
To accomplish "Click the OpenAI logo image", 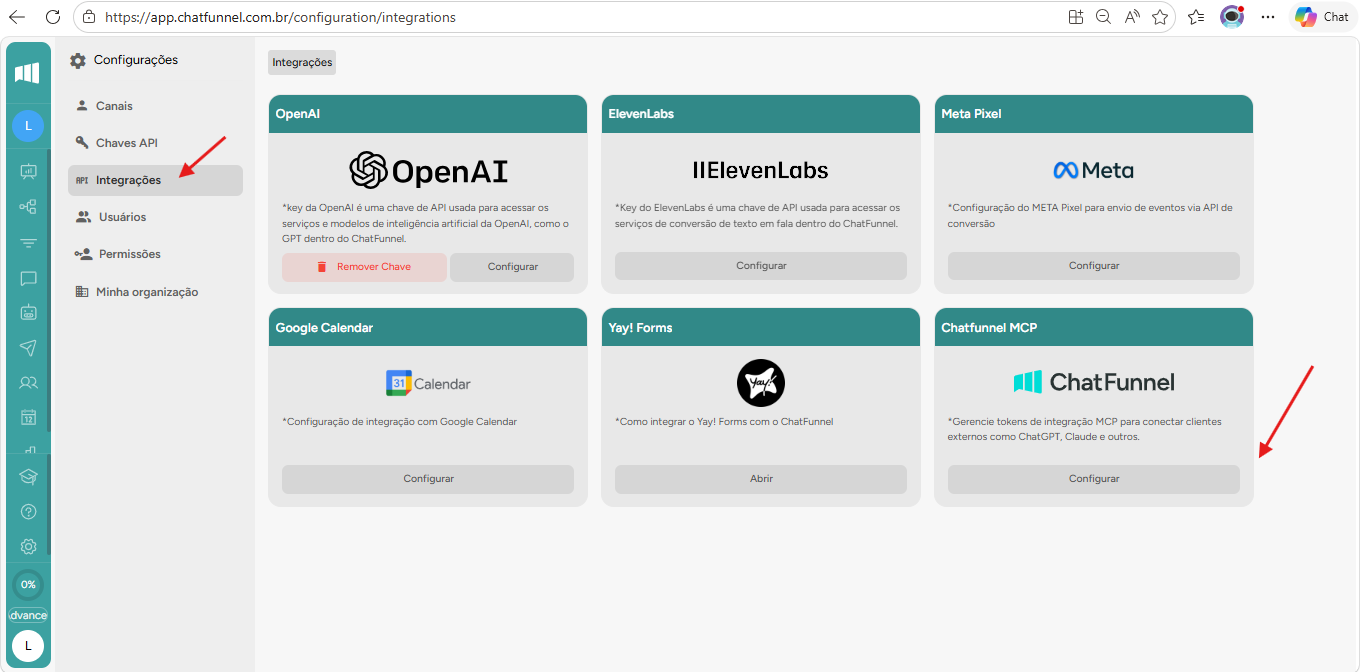I will click(428, 170).
